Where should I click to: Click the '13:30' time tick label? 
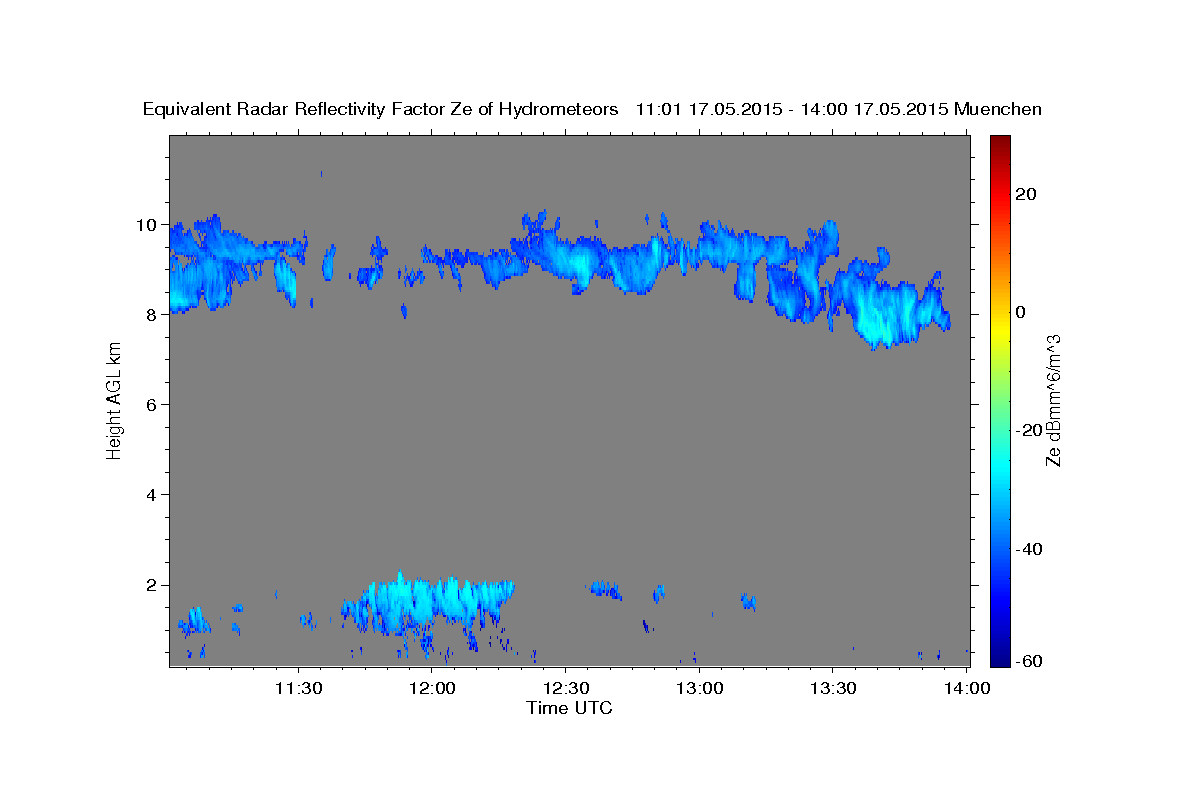pos(833,688)
